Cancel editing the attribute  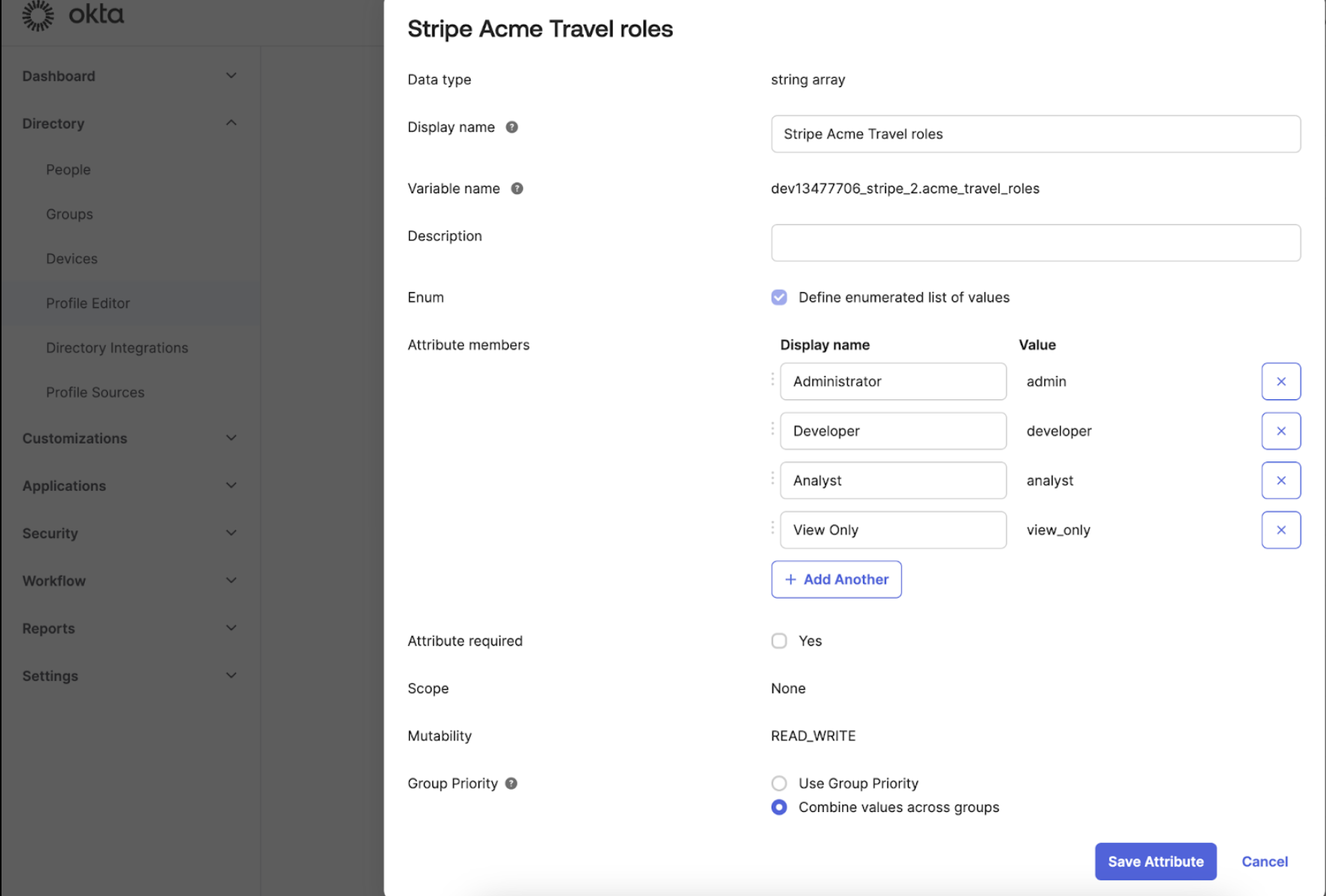1265,862
